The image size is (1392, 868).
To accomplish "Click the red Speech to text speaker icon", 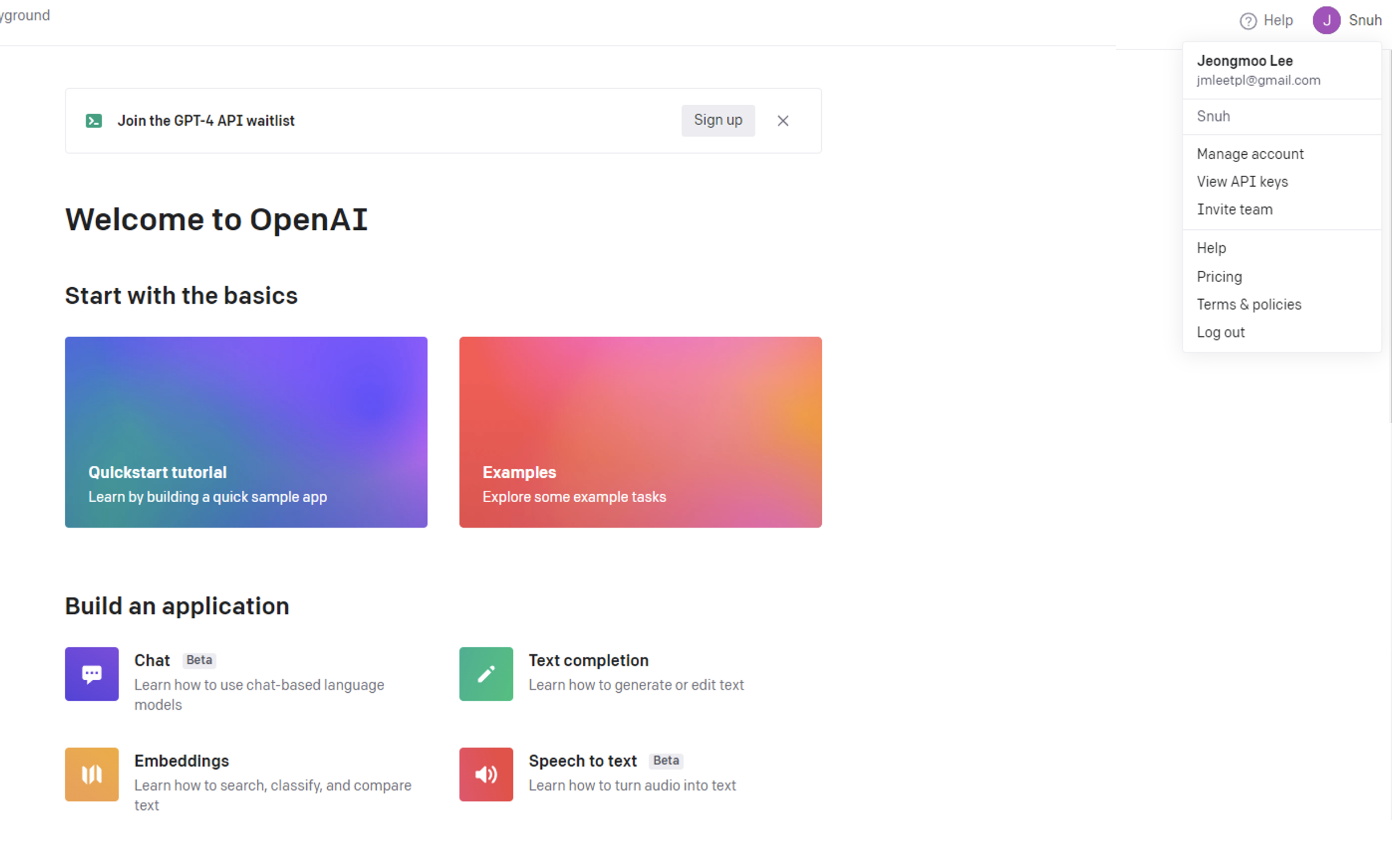I will click(x=486, y=774).
